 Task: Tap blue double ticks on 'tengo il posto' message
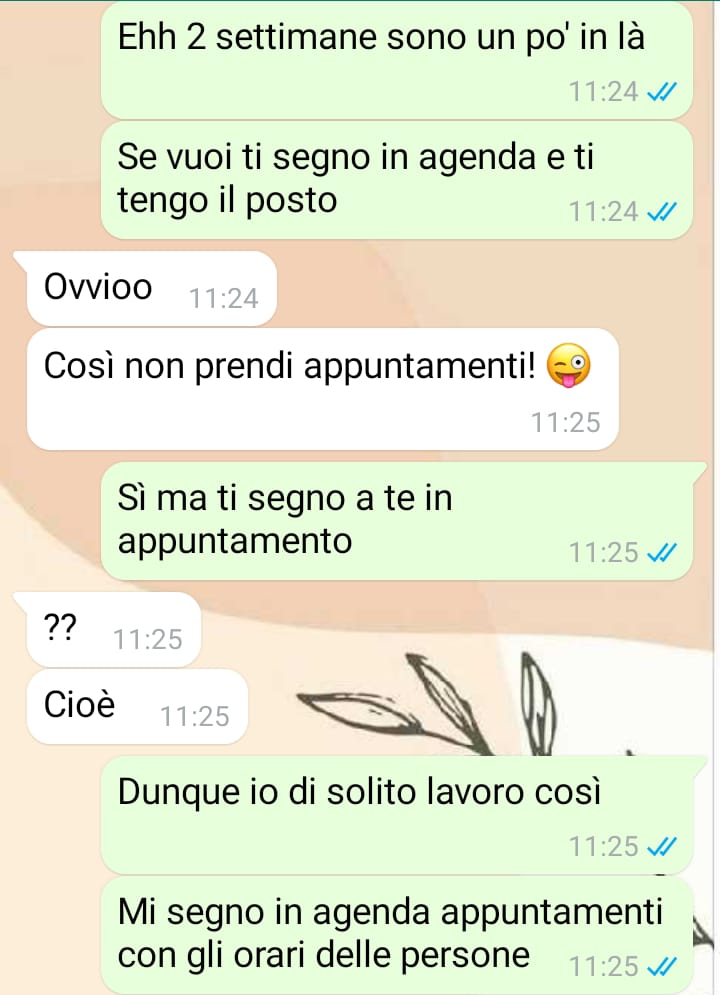(661, 213)
